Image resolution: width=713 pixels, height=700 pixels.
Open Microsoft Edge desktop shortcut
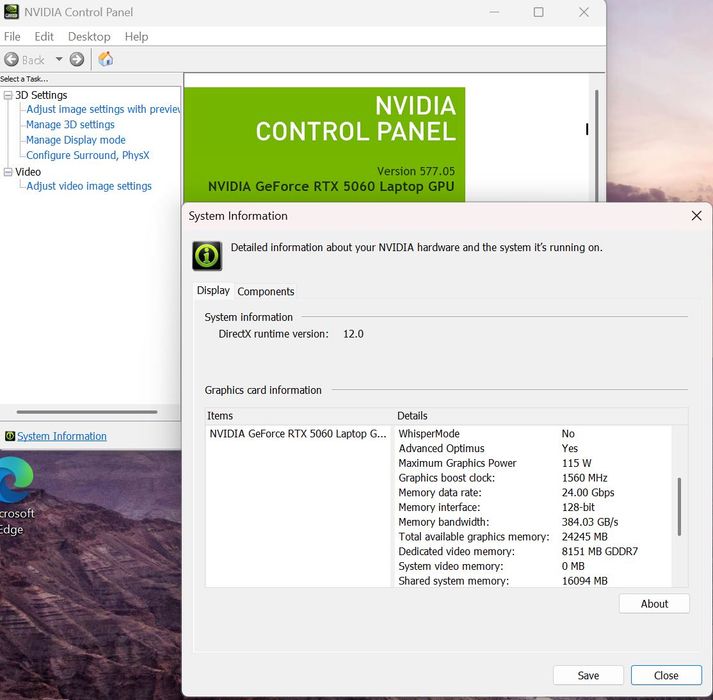[x=16, y=497]
